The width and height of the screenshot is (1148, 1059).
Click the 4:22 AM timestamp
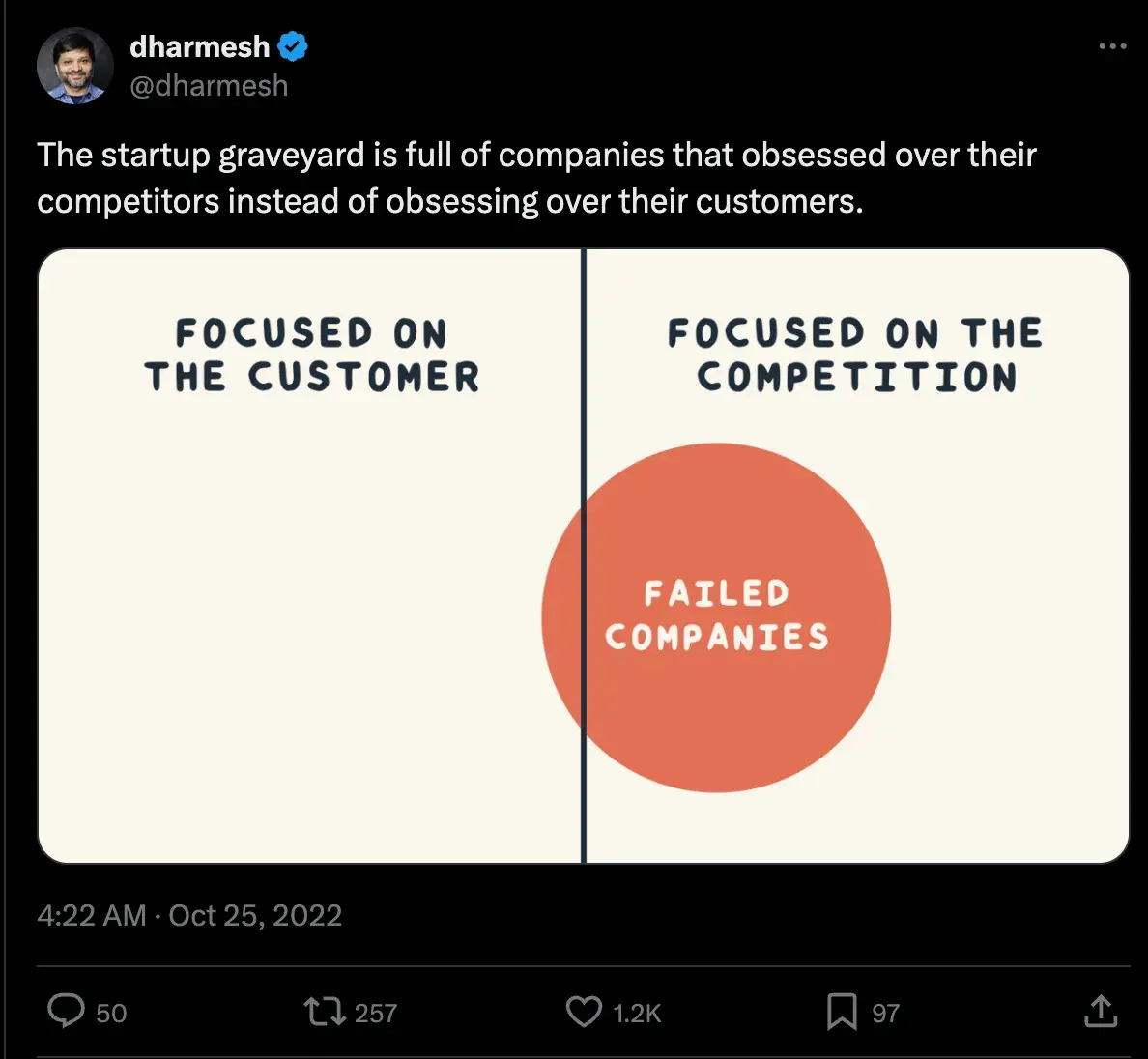92,915
